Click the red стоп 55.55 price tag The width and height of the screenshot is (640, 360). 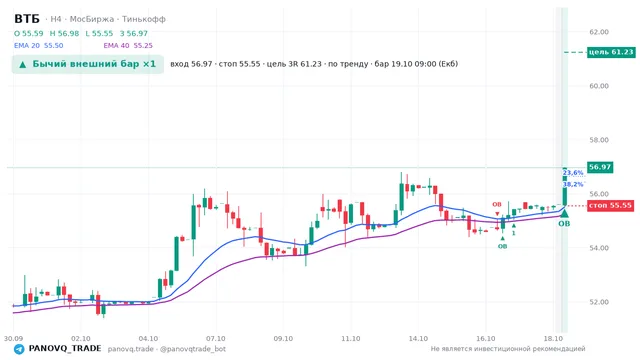pyautogui.click(x=611, y=205)
